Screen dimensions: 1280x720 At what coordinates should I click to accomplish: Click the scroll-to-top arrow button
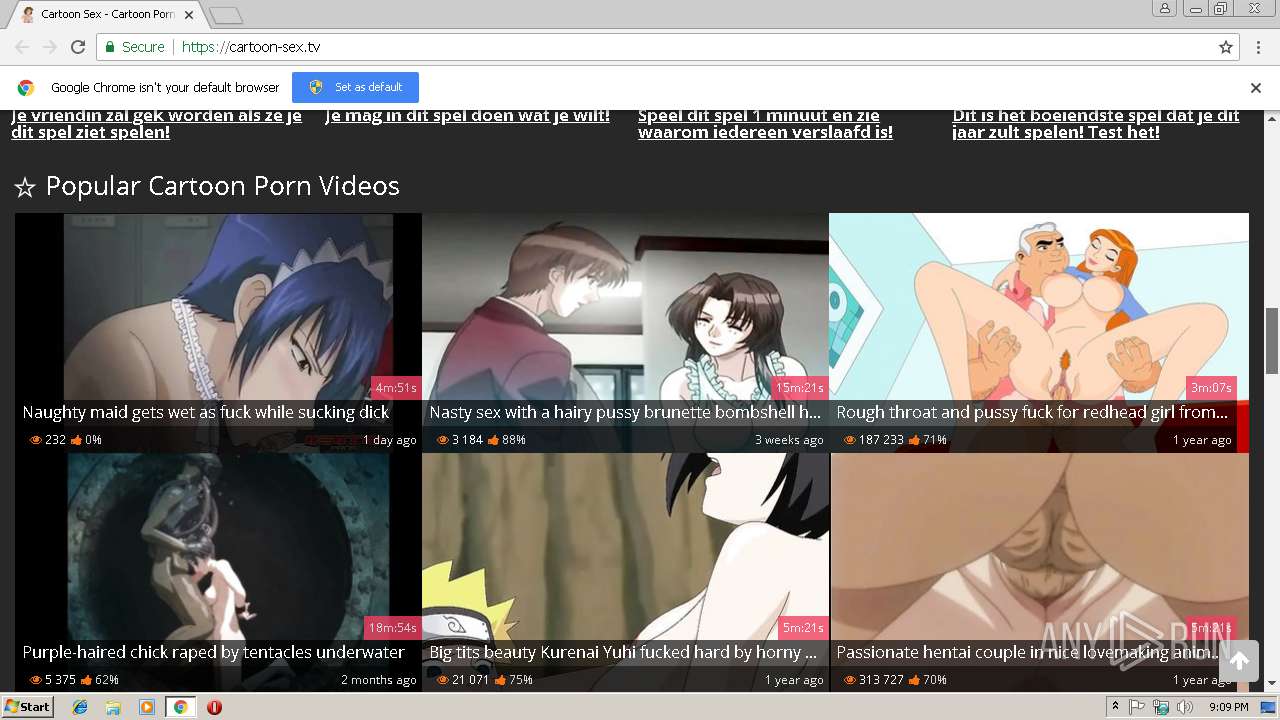[x=1239, y=661]
